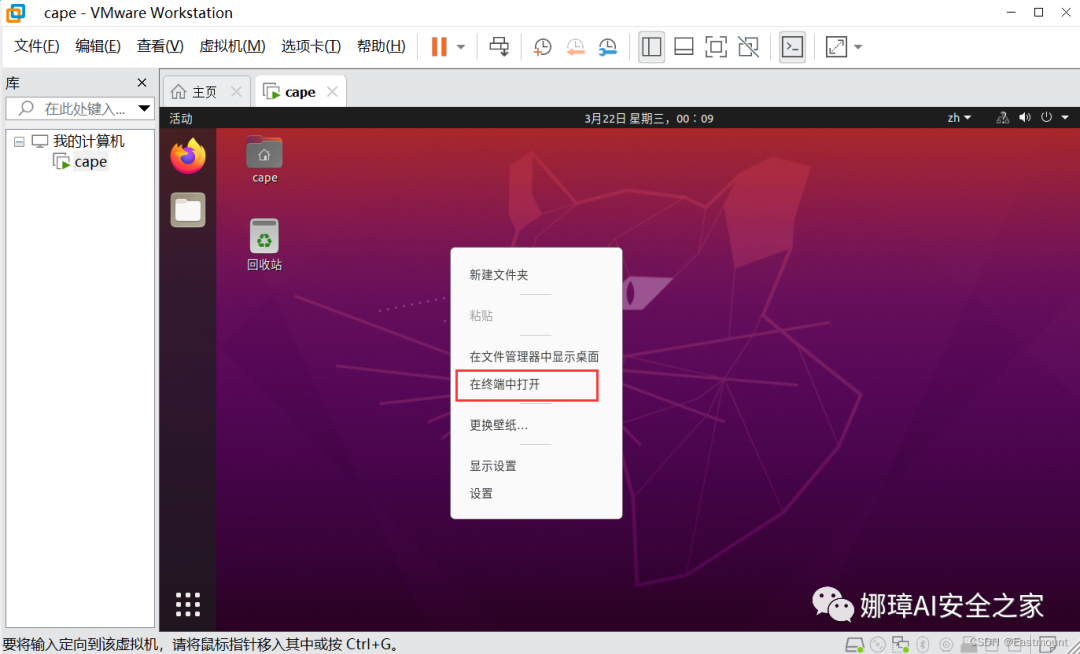Choose 设置 at bottom of context menu
Image resolution: width=1080 pixels, height=654 pixels.
click(x=481, y=494)
